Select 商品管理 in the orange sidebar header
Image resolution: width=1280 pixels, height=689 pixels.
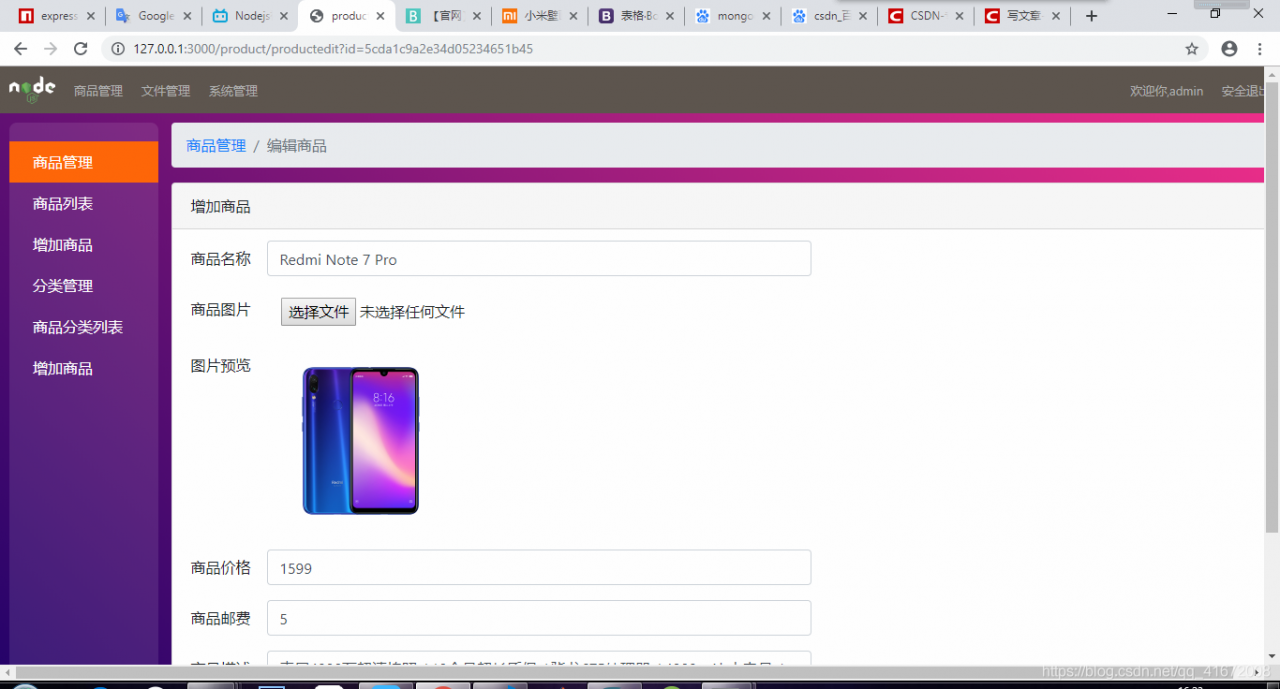(84, 162)
